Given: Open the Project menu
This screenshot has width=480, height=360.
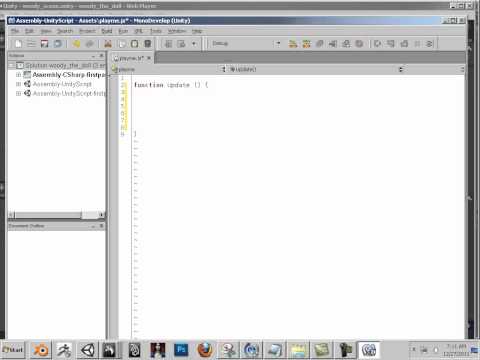Looking at the screenshot, I should click(x=87, y=31).
